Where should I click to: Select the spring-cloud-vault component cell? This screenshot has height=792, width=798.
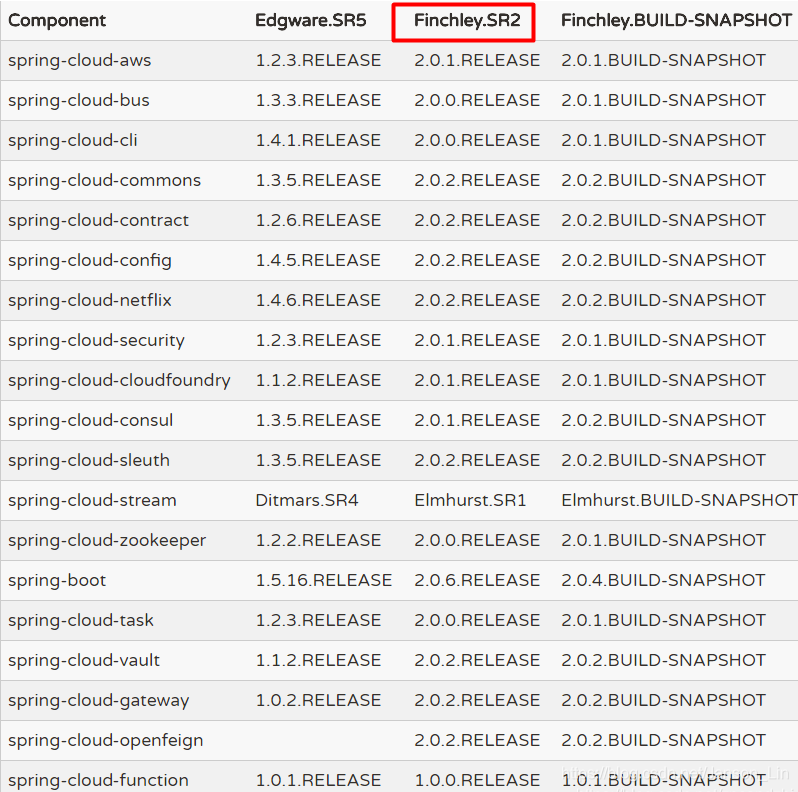coord(84,660)
